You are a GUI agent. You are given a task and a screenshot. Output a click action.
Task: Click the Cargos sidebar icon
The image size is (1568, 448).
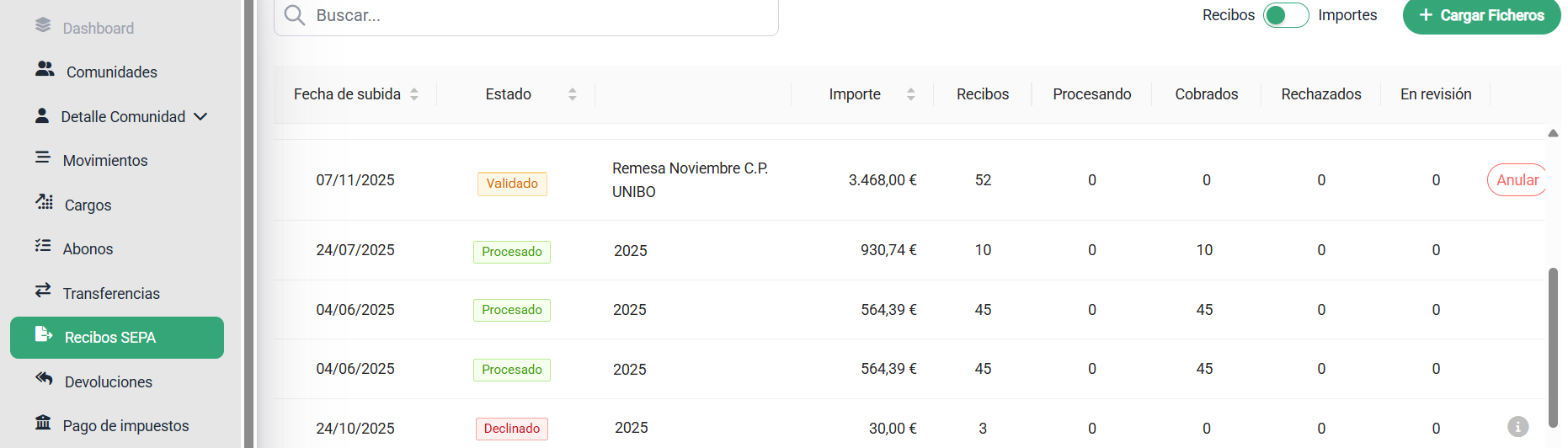(x=45, y=202)
